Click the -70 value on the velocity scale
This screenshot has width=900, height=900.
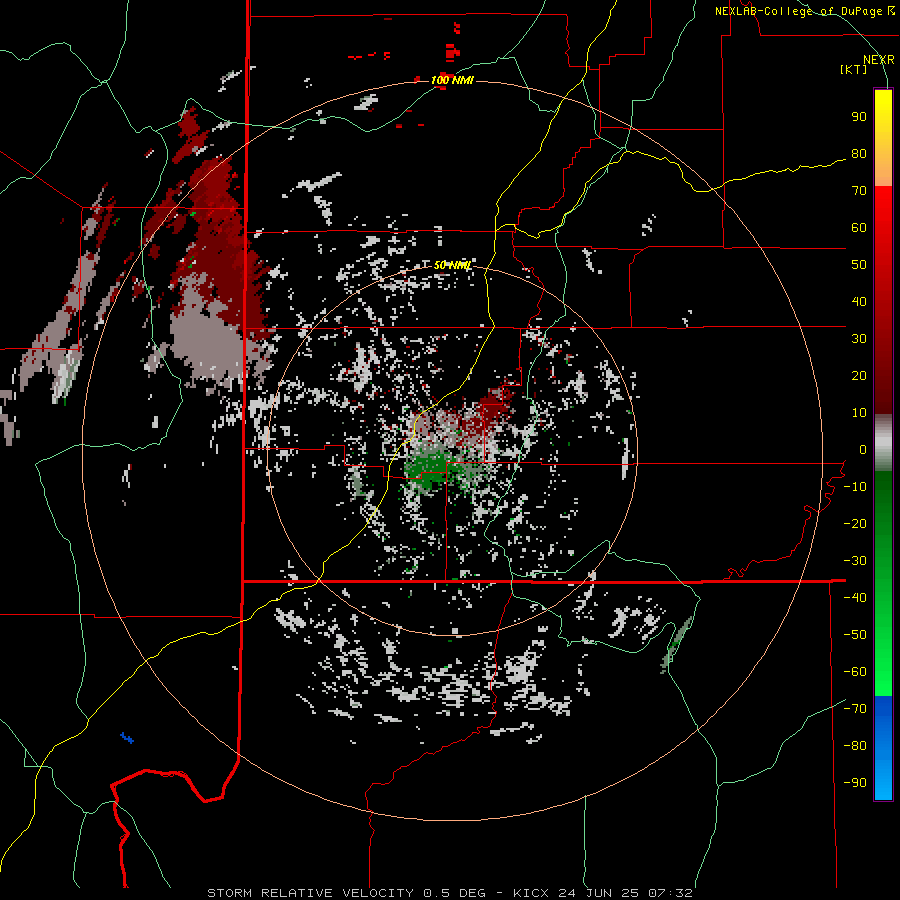tap(855, 709)
